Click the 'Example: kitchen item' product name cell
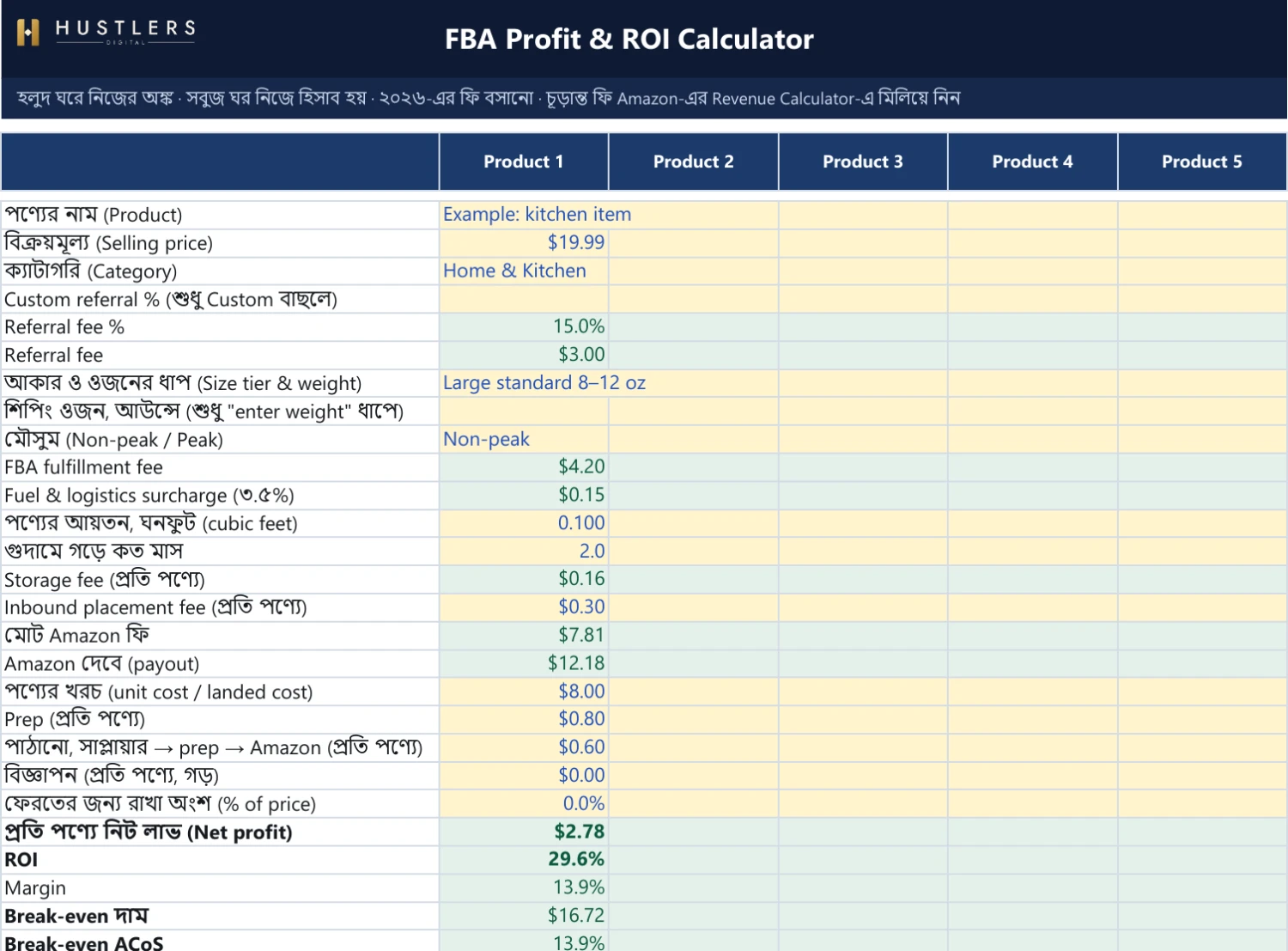Image resolution: width=1288 pixels, height=951 pixels. pyautogui.click(x=524, y=215)
